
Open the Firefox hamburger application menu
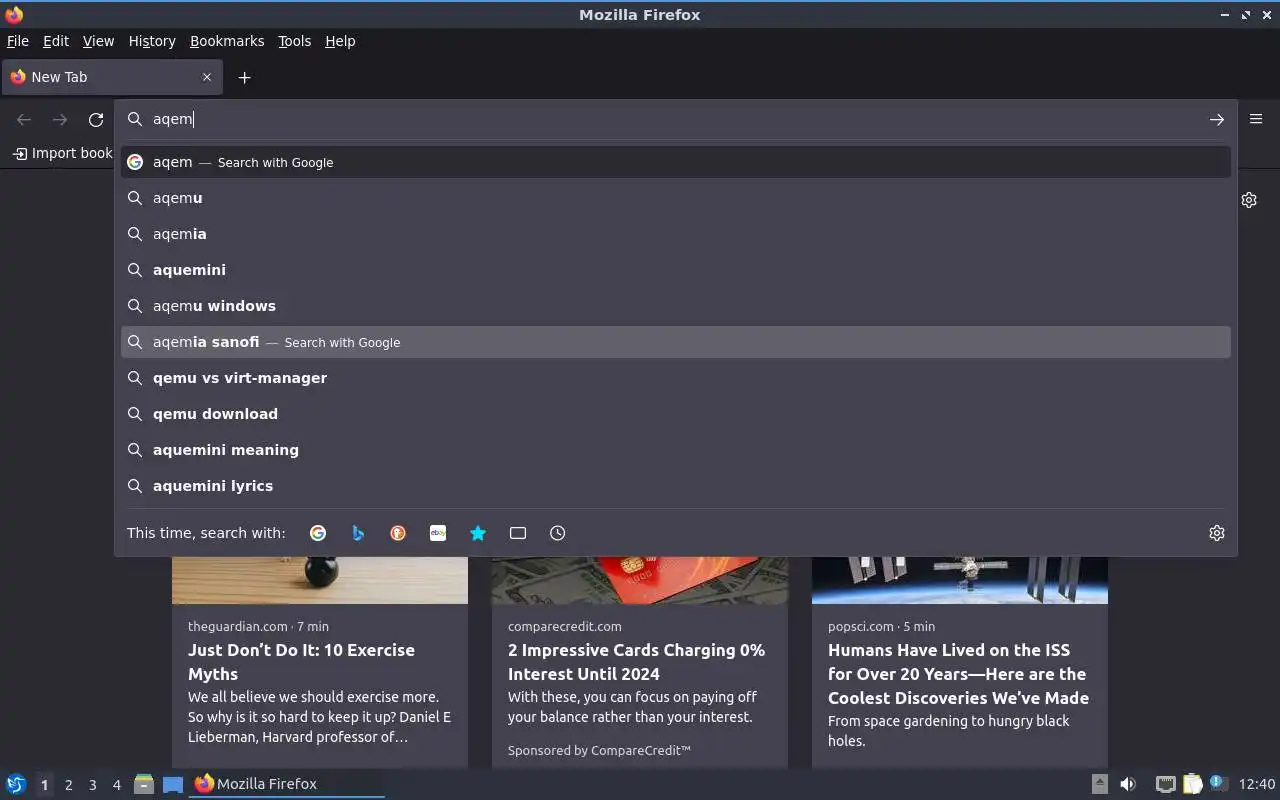coord(1256,119)
